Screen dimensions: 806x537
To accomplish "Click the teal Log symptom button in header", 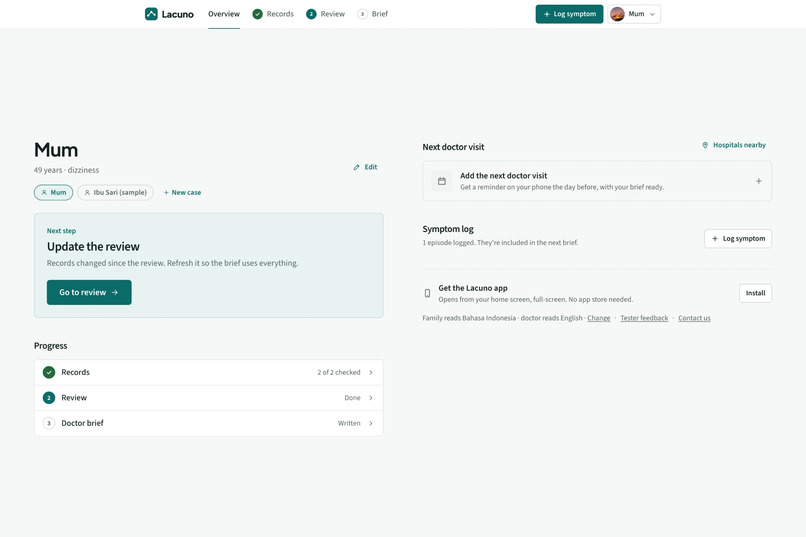I will (x=569, y=14).
